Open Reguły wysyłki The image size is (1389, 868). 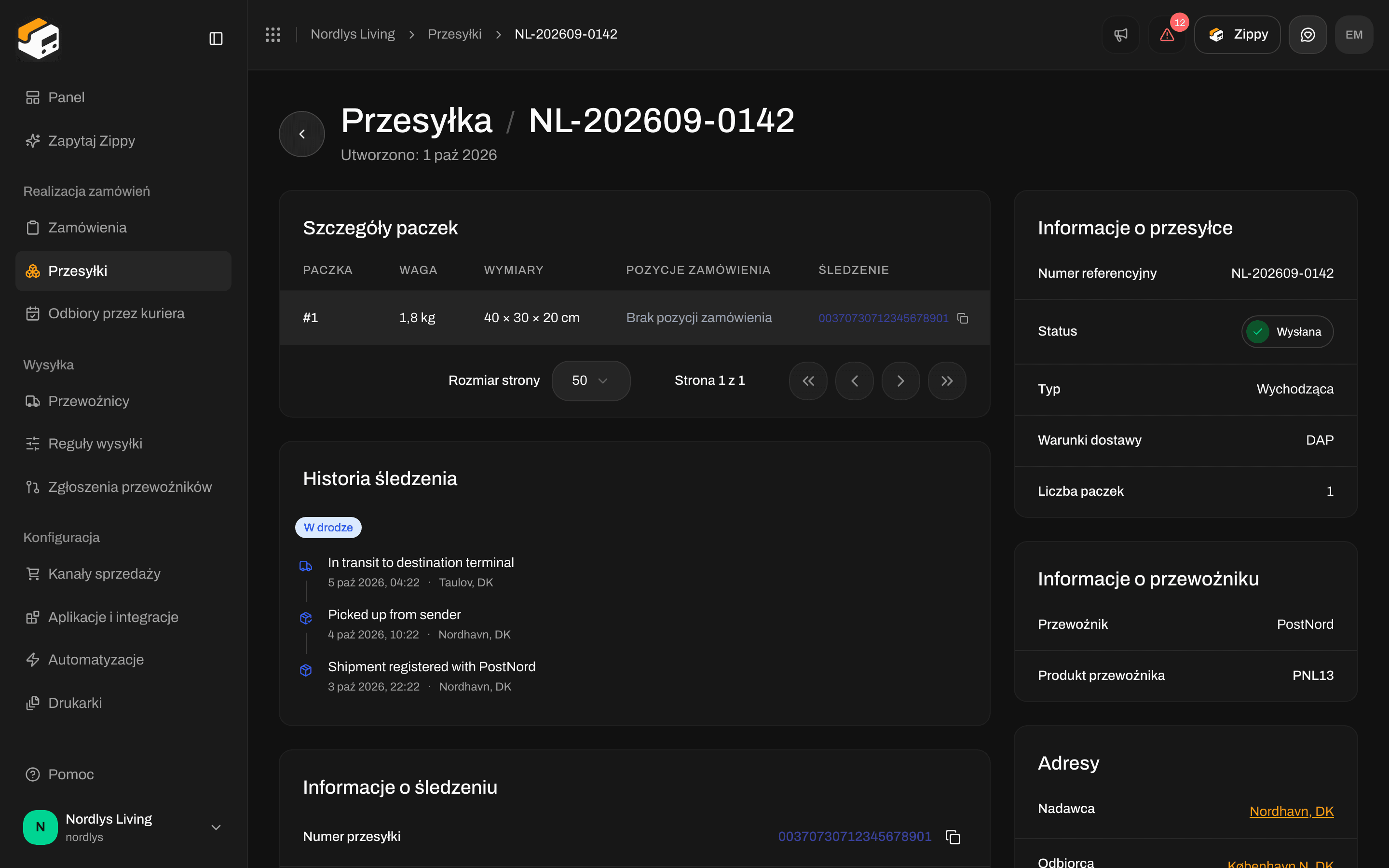123,444
